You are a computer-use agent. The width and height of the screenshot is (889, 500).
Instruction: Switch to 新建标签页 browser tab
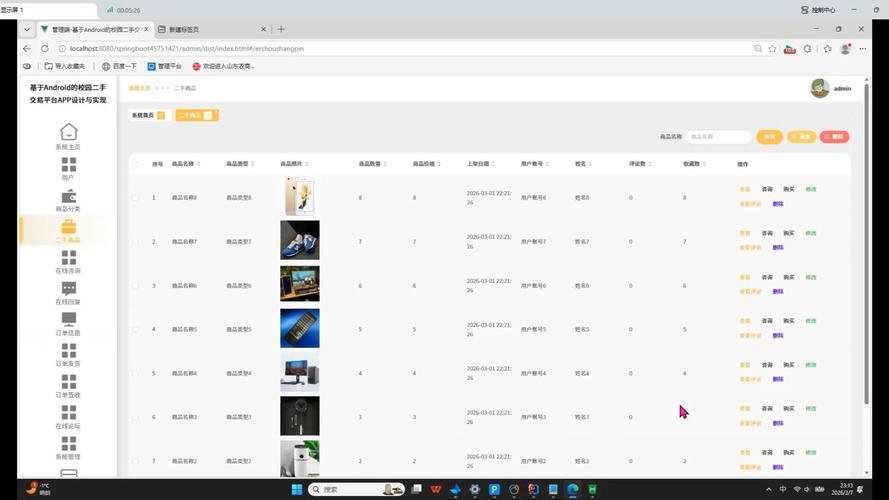211,29
